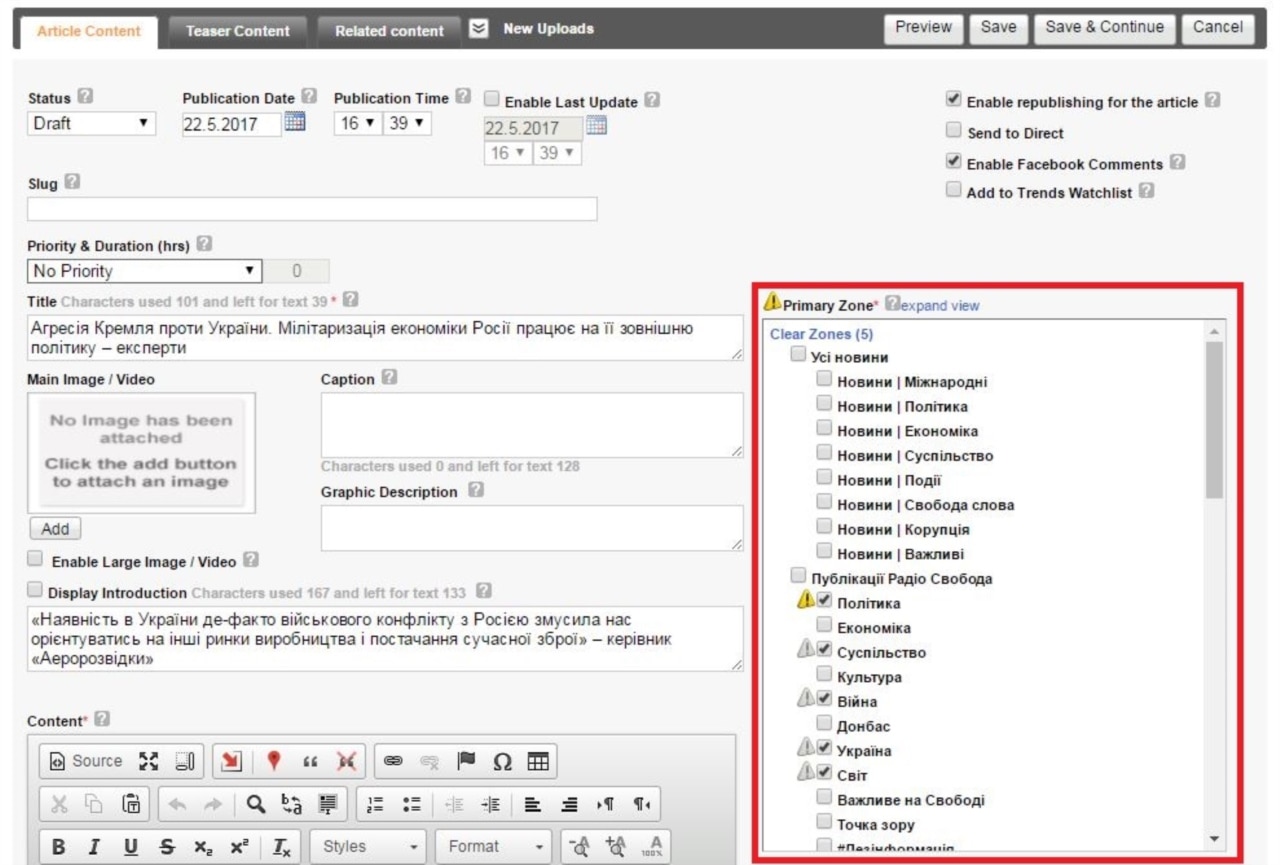Check Новини | Економіка zone
The width and height of the screenshot is (1280, 865).
824,429
